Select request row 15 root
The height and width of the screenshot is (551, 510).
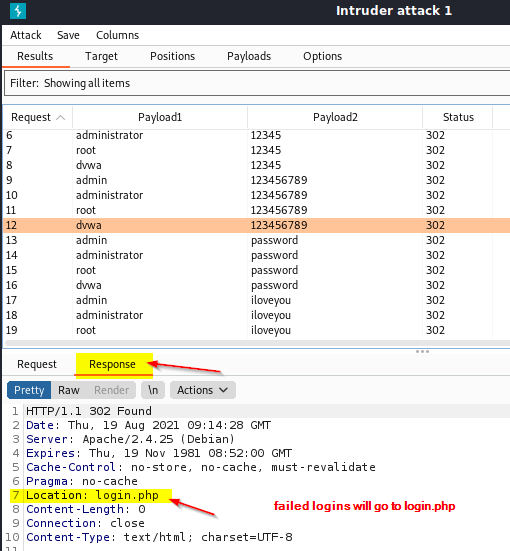257,270
